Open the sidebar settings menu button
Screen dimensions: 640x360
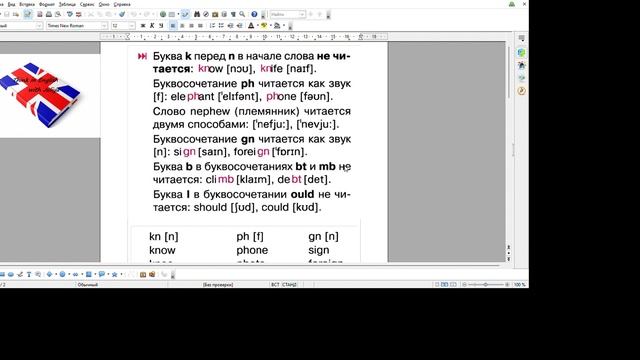click(521, 38)
